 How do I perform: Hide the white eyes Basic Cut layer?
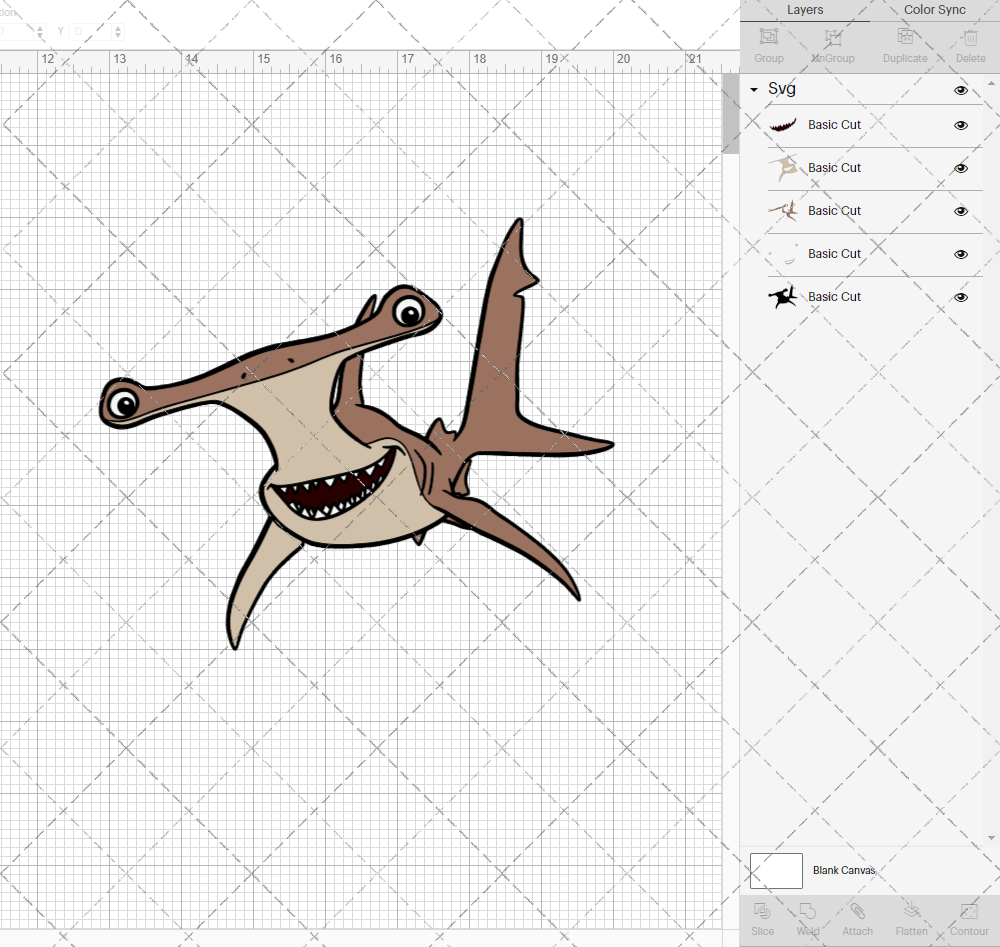point(960,254)
